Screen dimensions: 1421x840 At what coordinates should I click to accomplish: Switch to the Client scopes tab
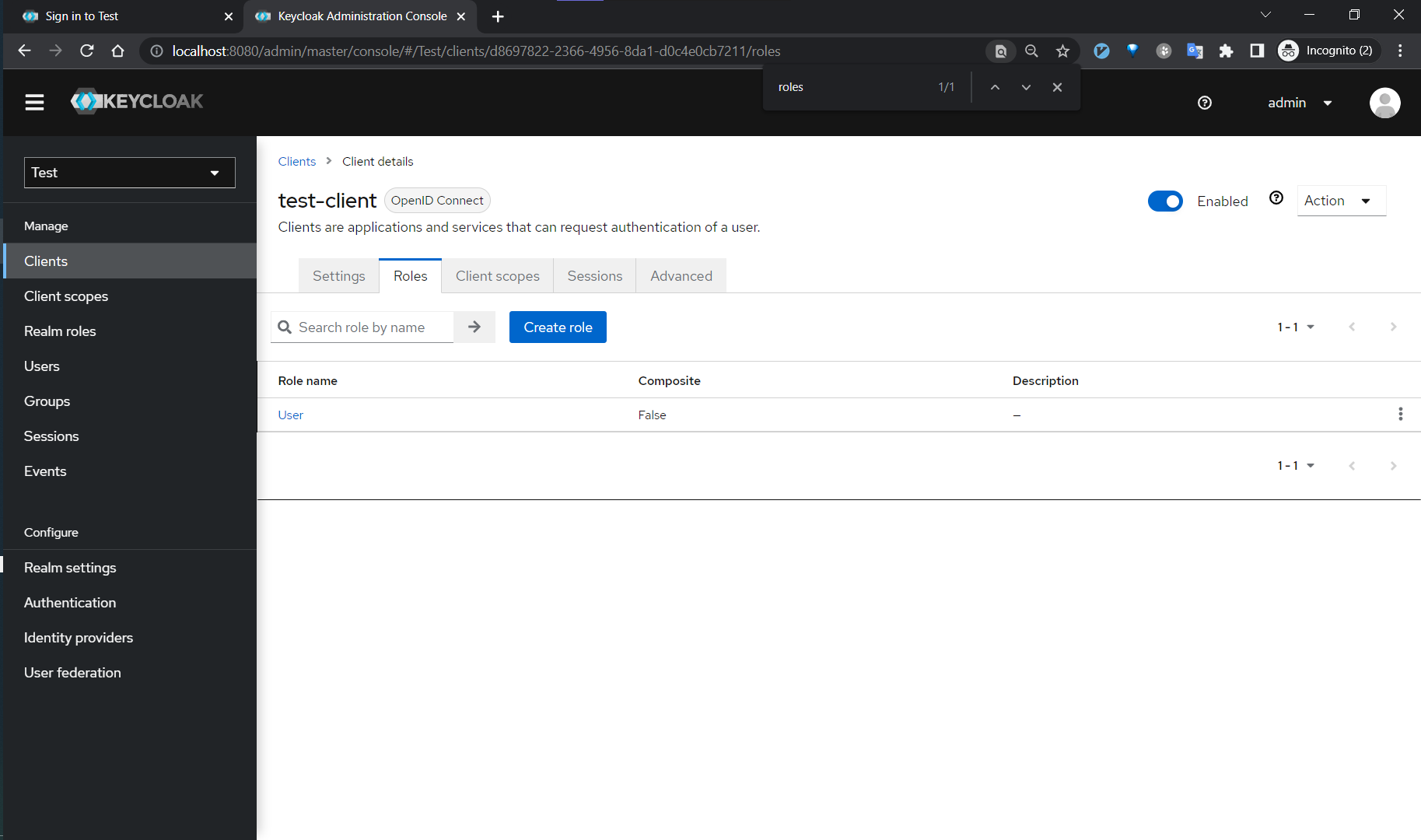497,276
